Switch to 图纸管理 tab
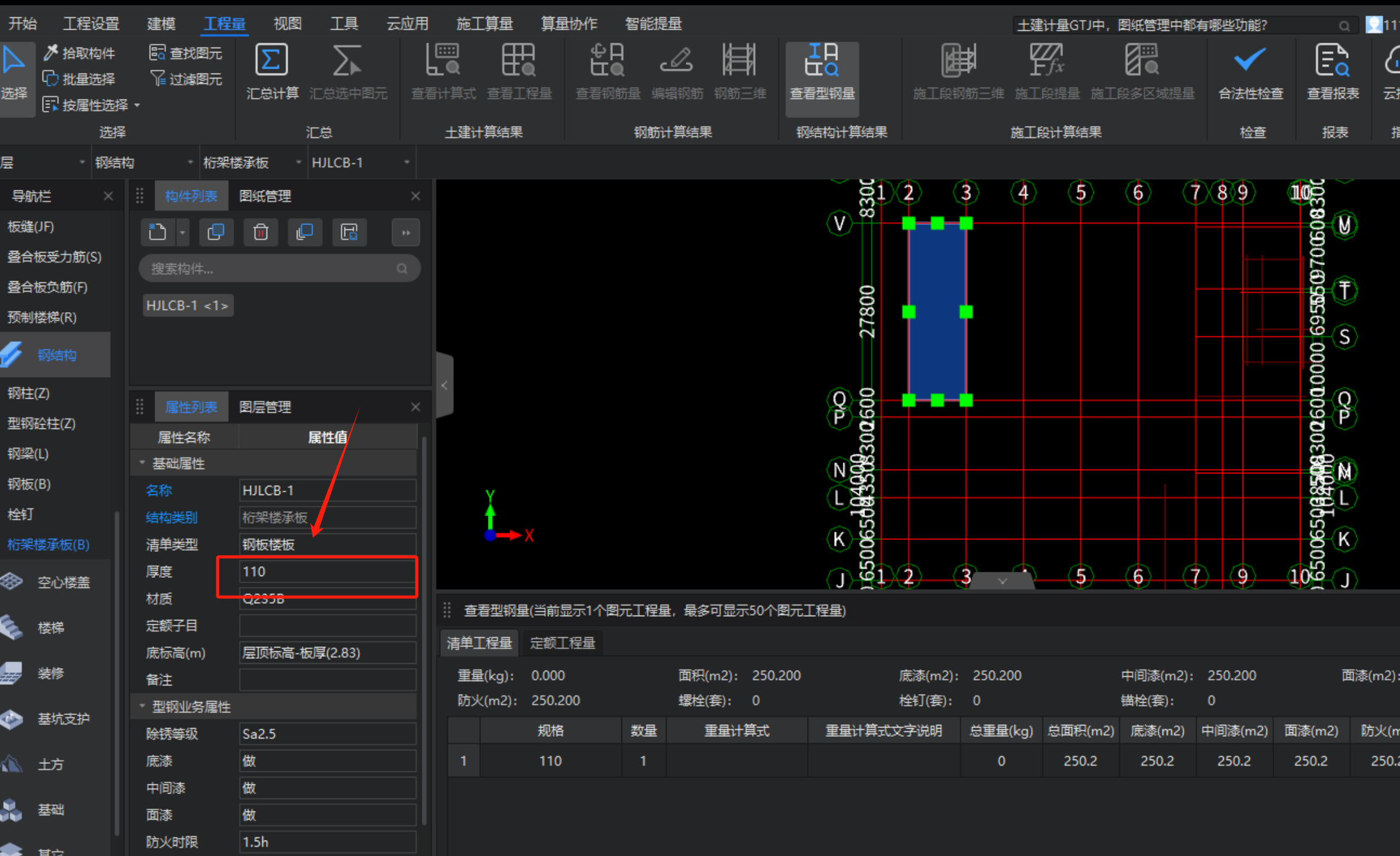Viewport: 1400px width, 856px height. click(265, 196)
